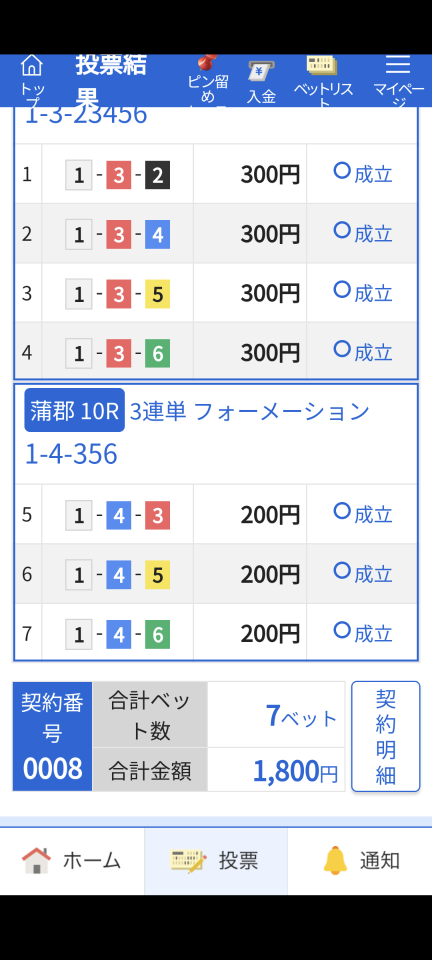Screen dimensions: 432x960
Task: Tap the pushpin ピン留め icon
Action: pos(207,63)
